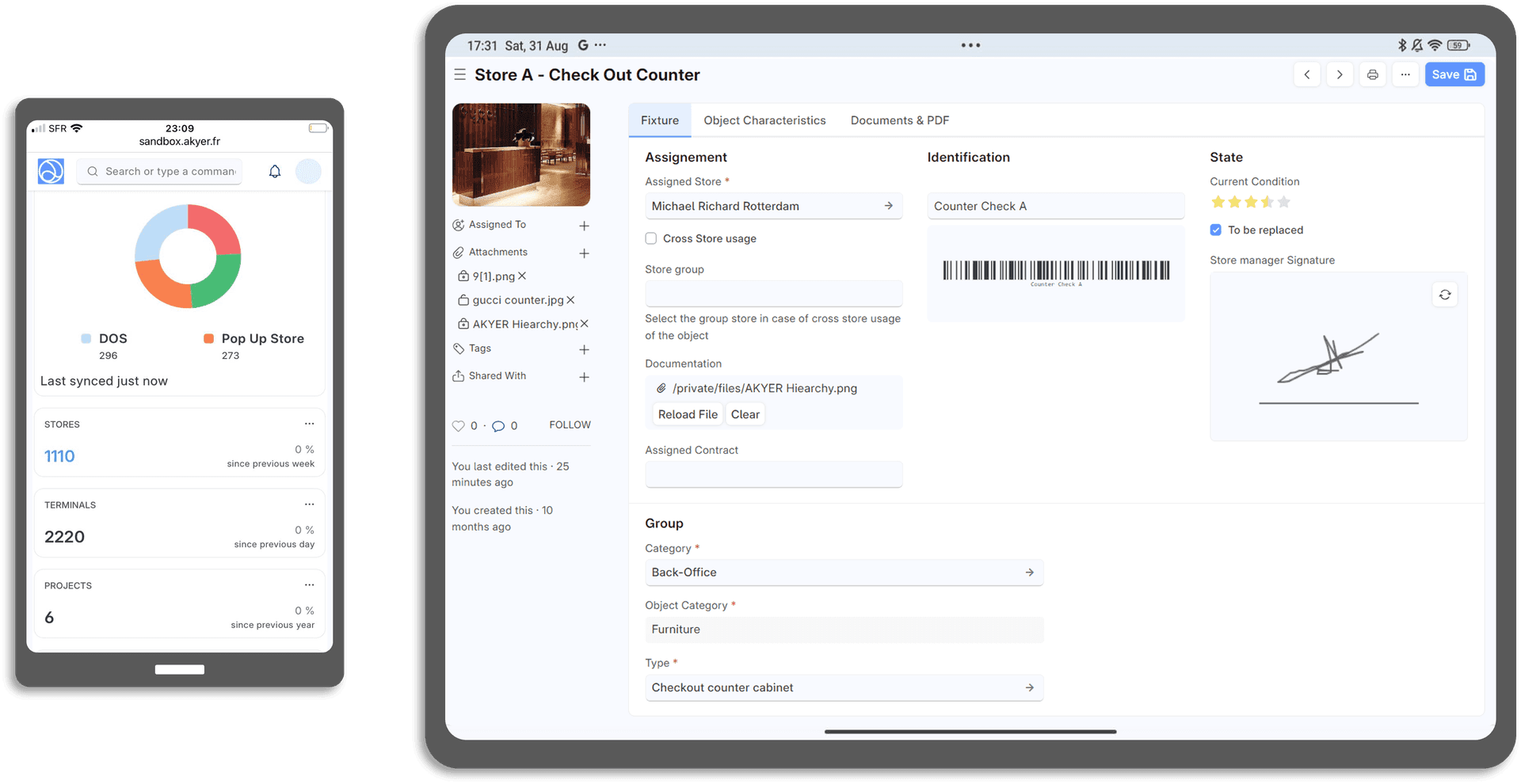The image size is (1521, 784).
Task: Uncheck To be replaced checkbox
Action: 1216,230
